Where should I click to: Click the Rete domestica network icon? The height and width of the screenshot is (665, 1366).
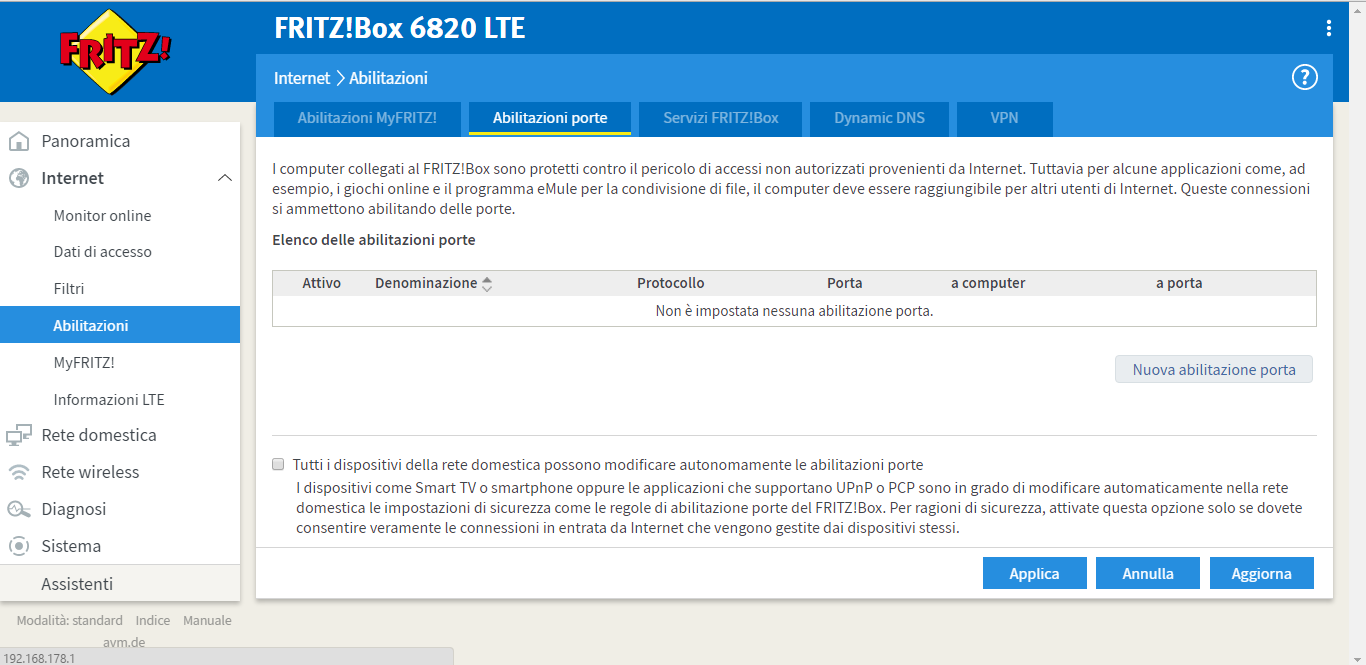(19, 435)
